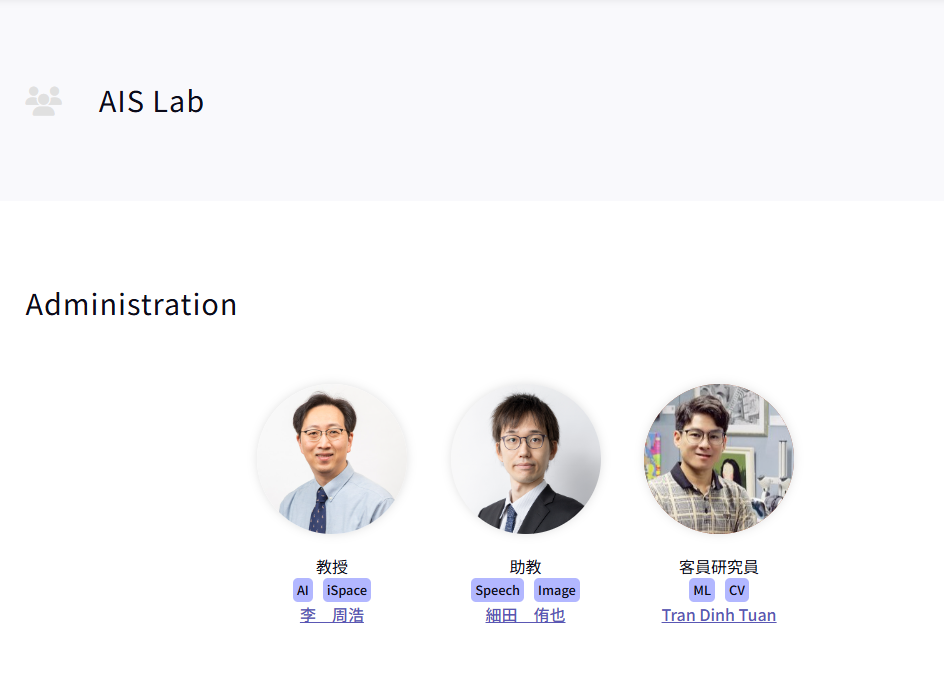
Task: Select the CV tag badge
Action: [737, 590]
